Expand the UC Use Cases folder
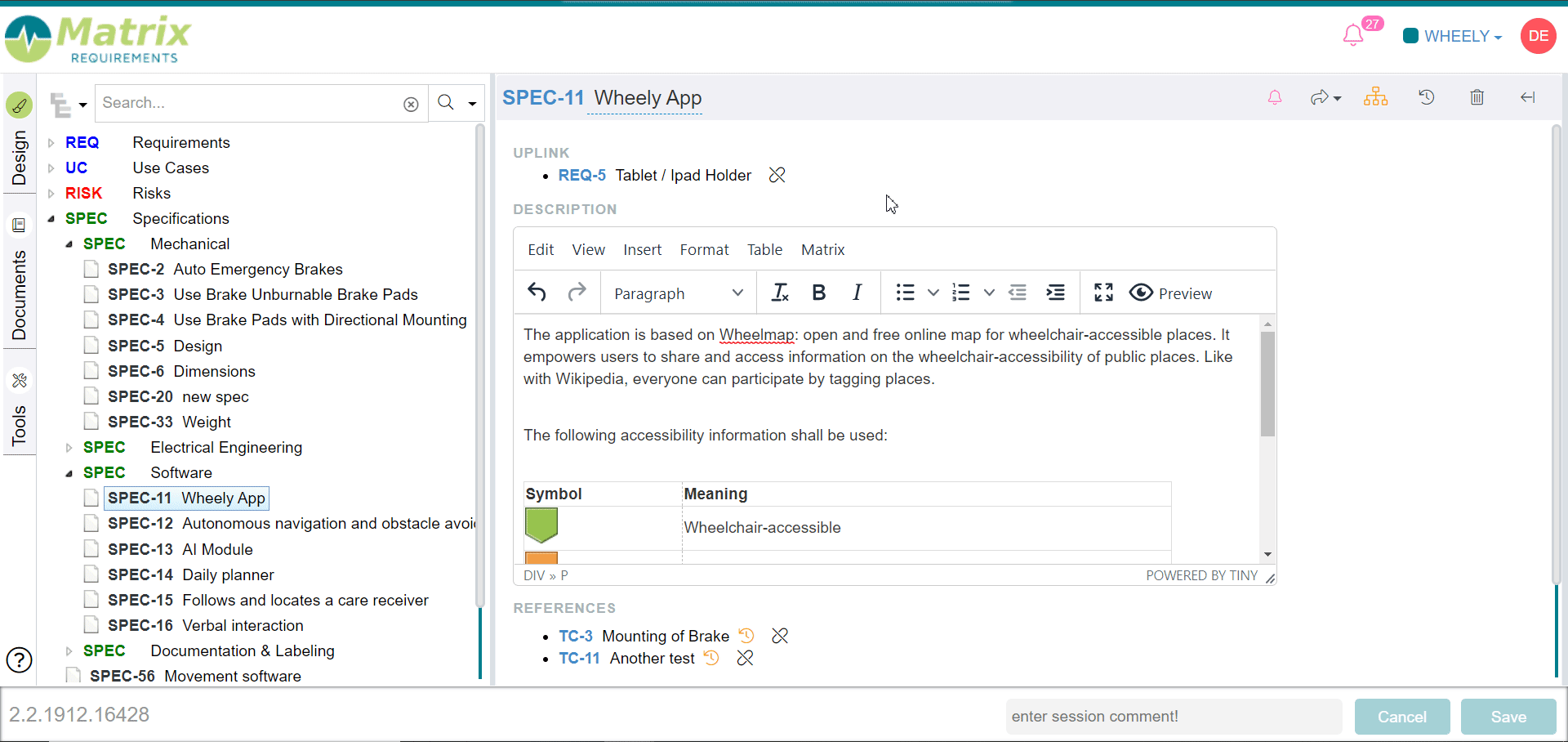 point(51,168)
